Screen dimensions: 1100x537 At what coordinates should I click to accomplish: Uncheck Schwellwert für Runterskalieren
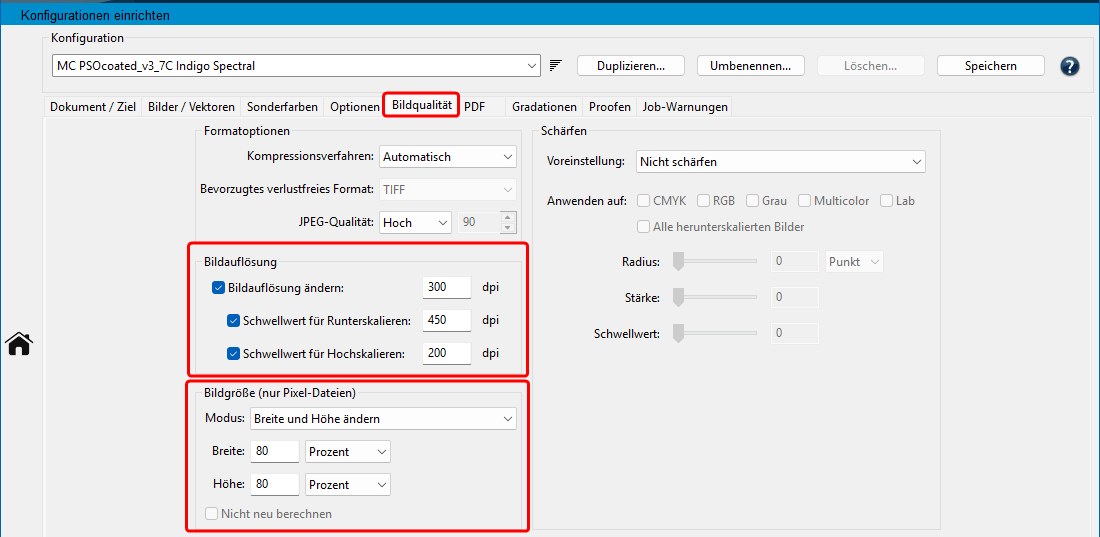(234, 321)
